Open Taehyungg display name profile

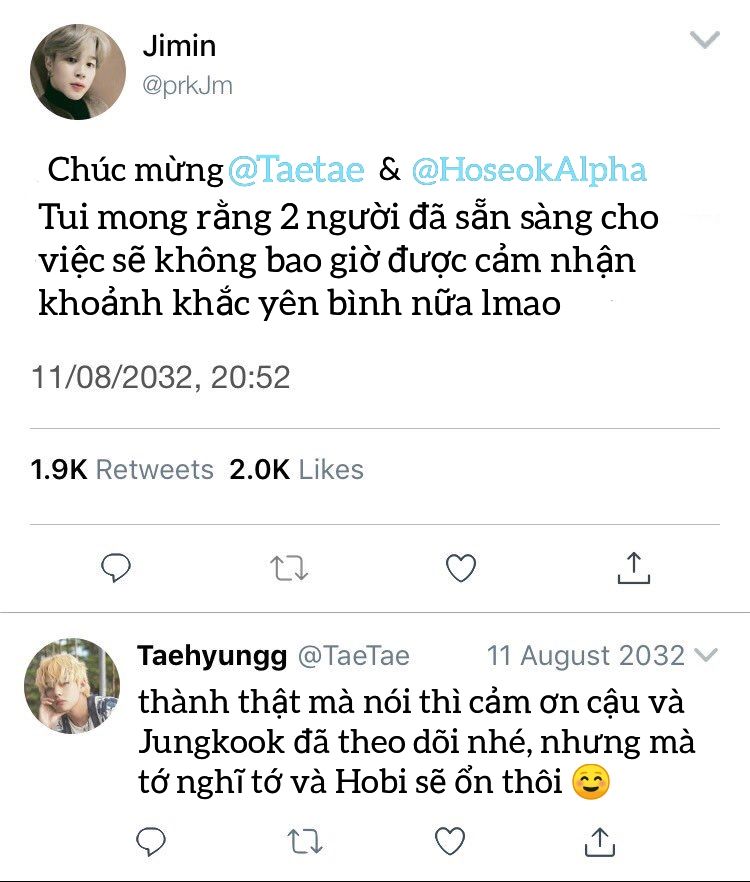(212, 656)
